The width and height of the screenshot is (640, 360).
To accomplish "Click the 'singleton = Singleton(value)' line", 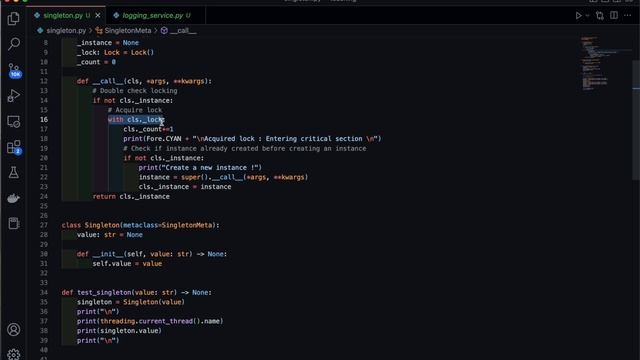I will [131, 302].
